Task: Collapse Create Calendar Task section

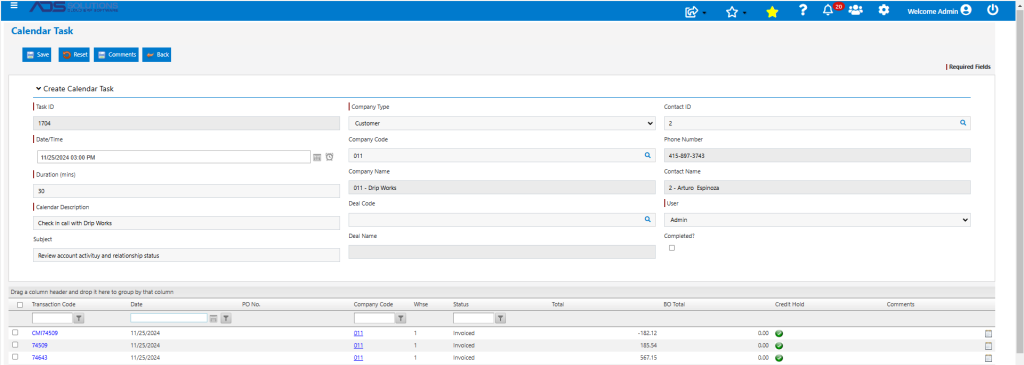Action: coord(39,88)
